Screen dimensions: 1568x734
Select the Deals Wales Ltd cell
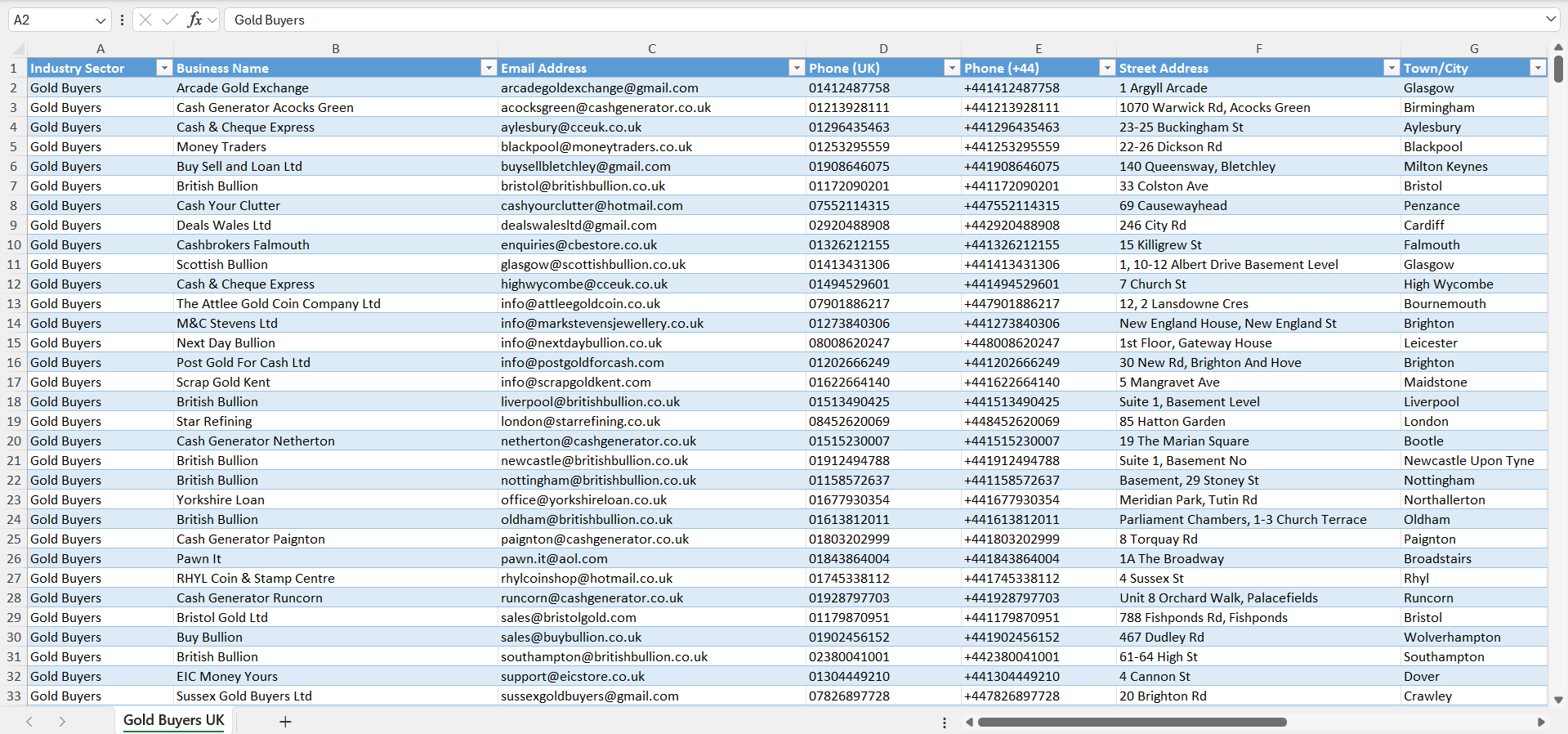(x=336, y=225)
